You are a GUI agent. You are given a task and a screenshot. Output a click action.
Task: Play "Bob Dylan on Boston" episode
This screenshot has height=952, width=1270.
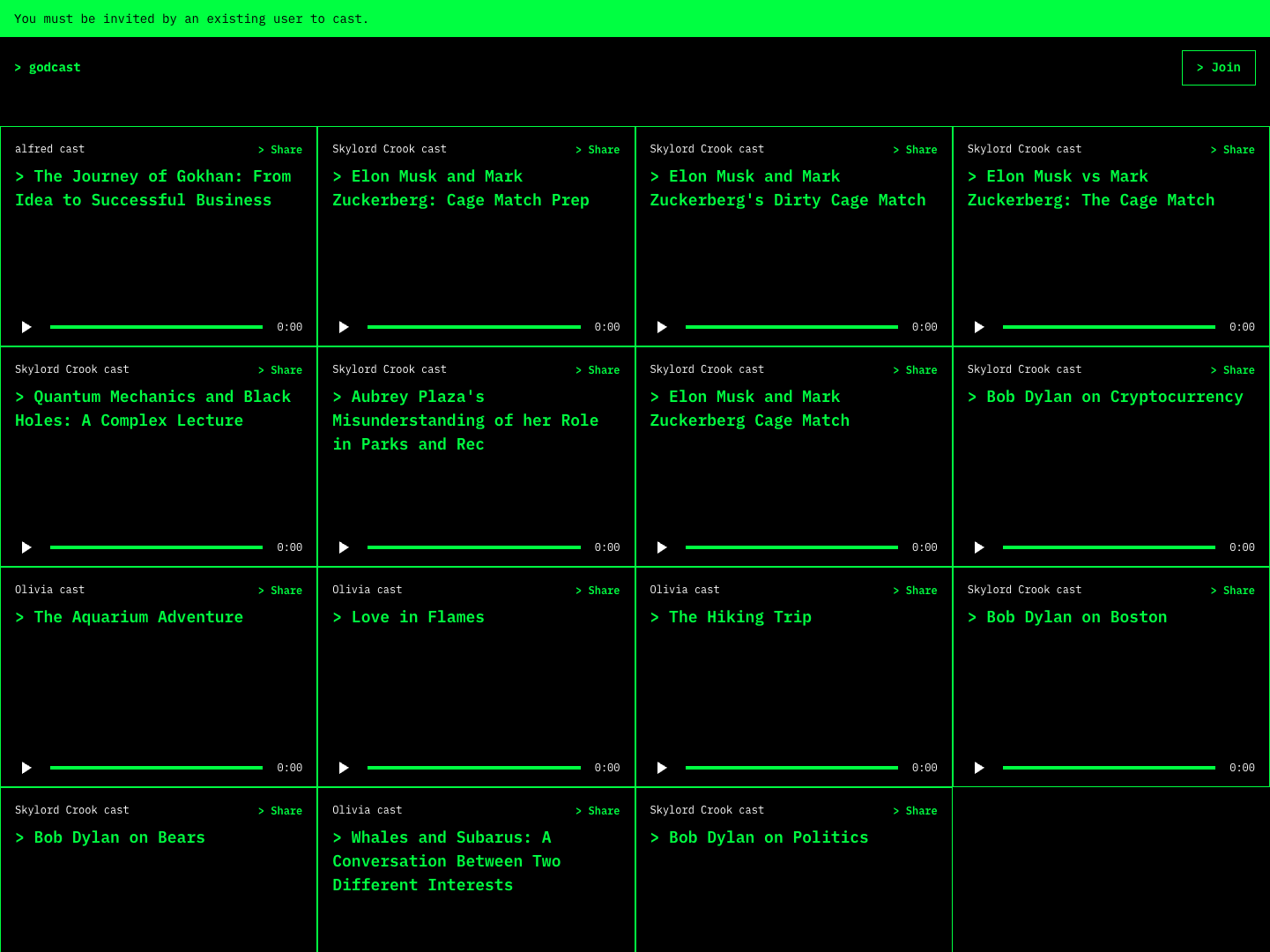point(979,767)
